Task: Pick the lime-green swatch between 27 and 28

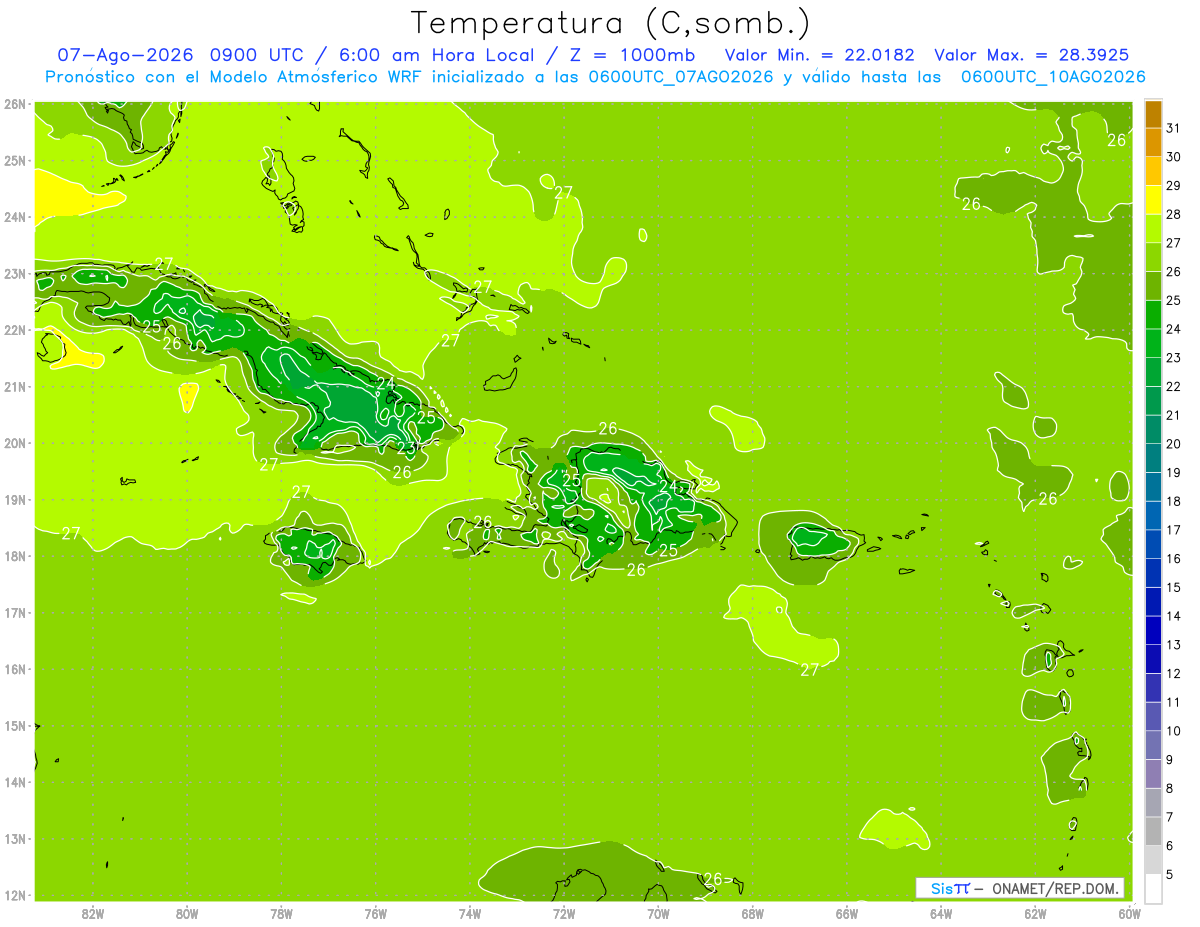Action: 1153,229
